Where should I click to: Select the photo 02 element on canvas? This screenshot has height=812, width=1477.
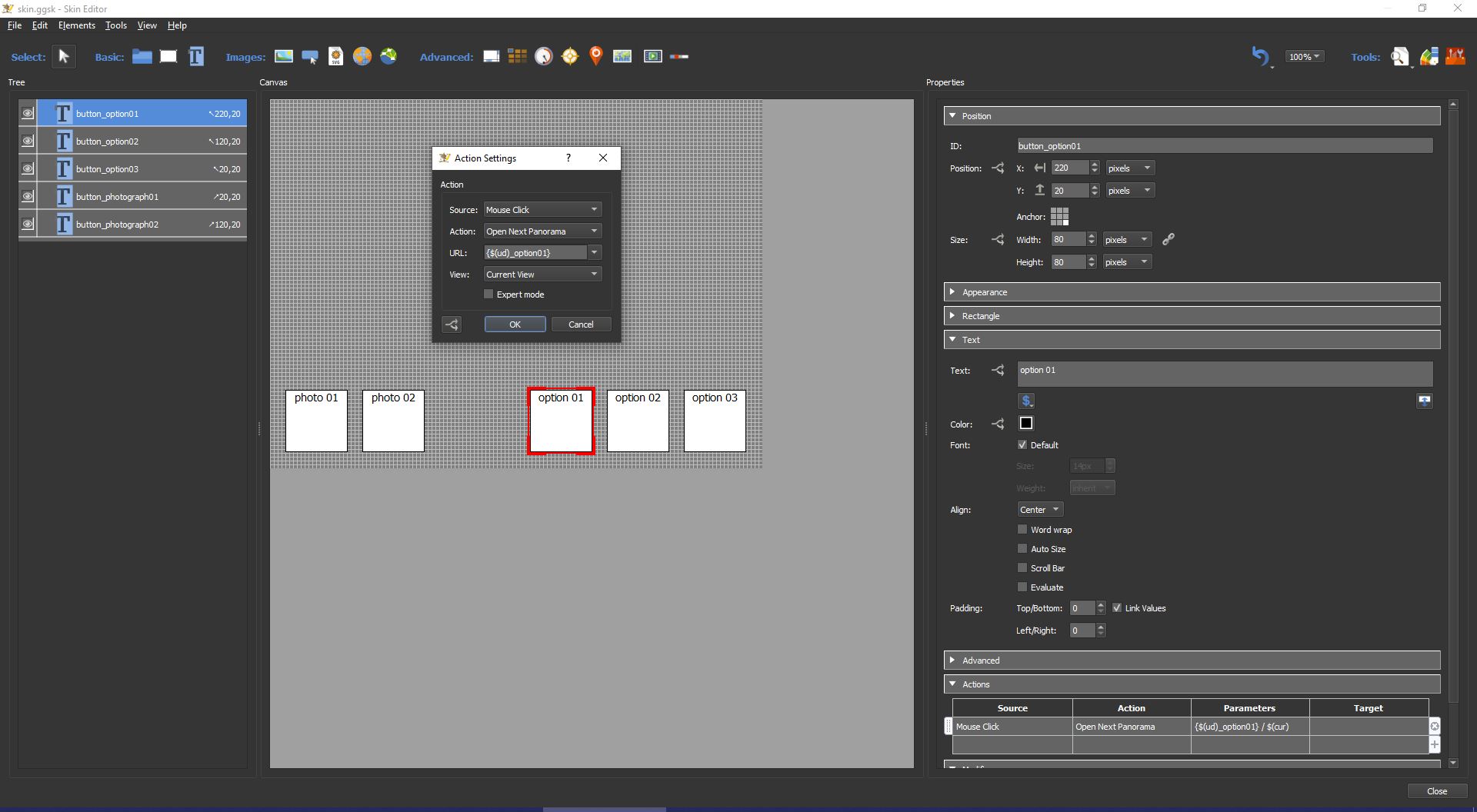(x=393, y=421)
